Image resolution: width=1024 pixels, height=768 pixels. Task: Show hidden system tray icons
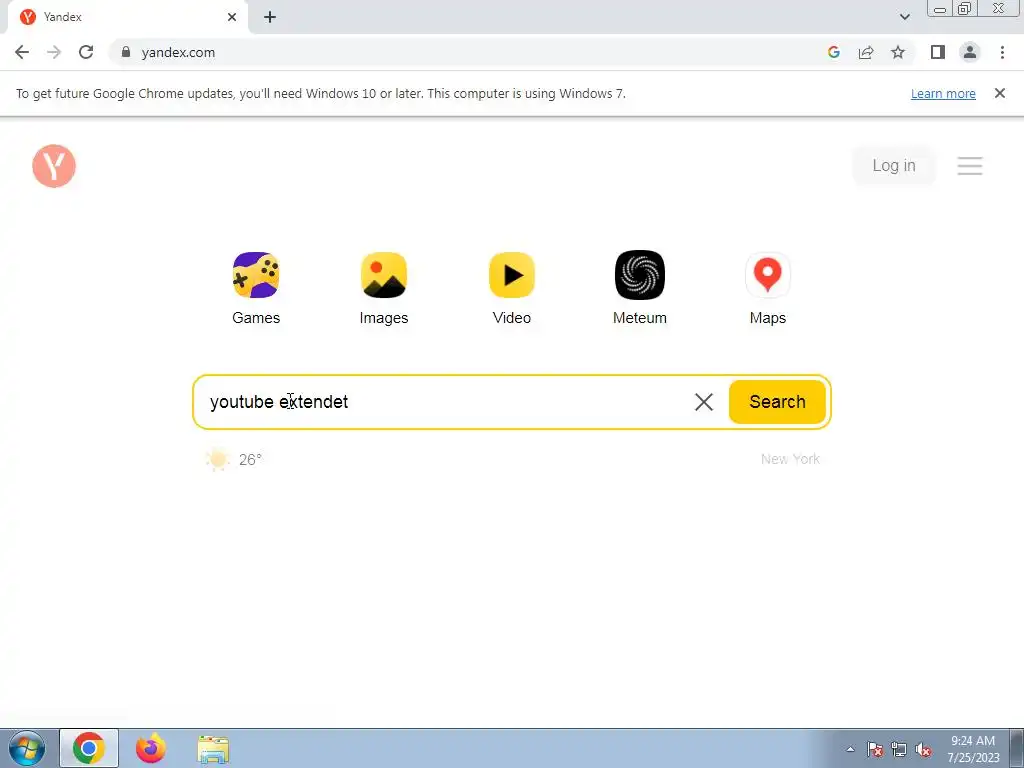[850, 749]
